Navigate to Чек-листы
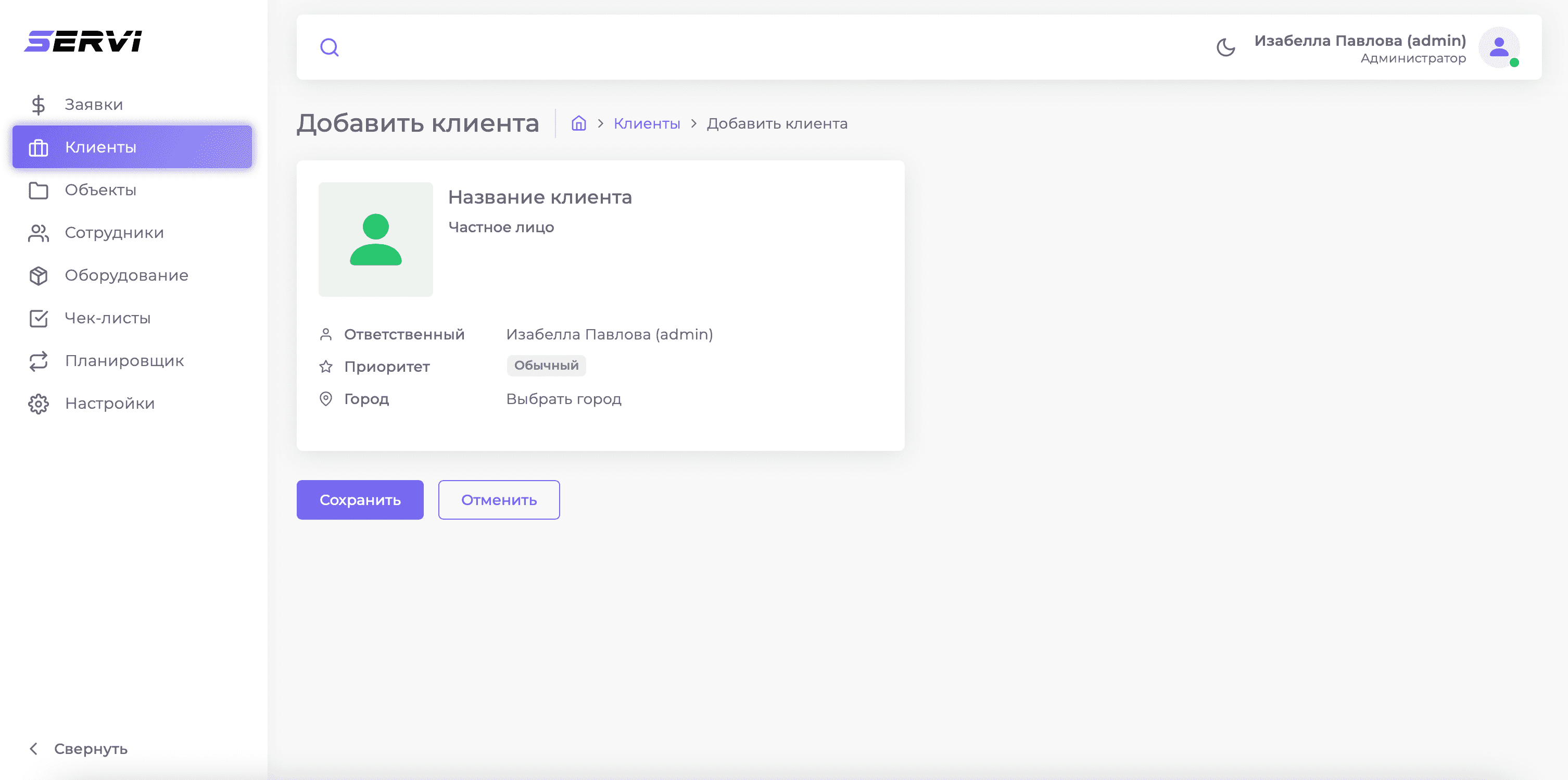The height and width of the screenshot is (780, 1568). 107,318
